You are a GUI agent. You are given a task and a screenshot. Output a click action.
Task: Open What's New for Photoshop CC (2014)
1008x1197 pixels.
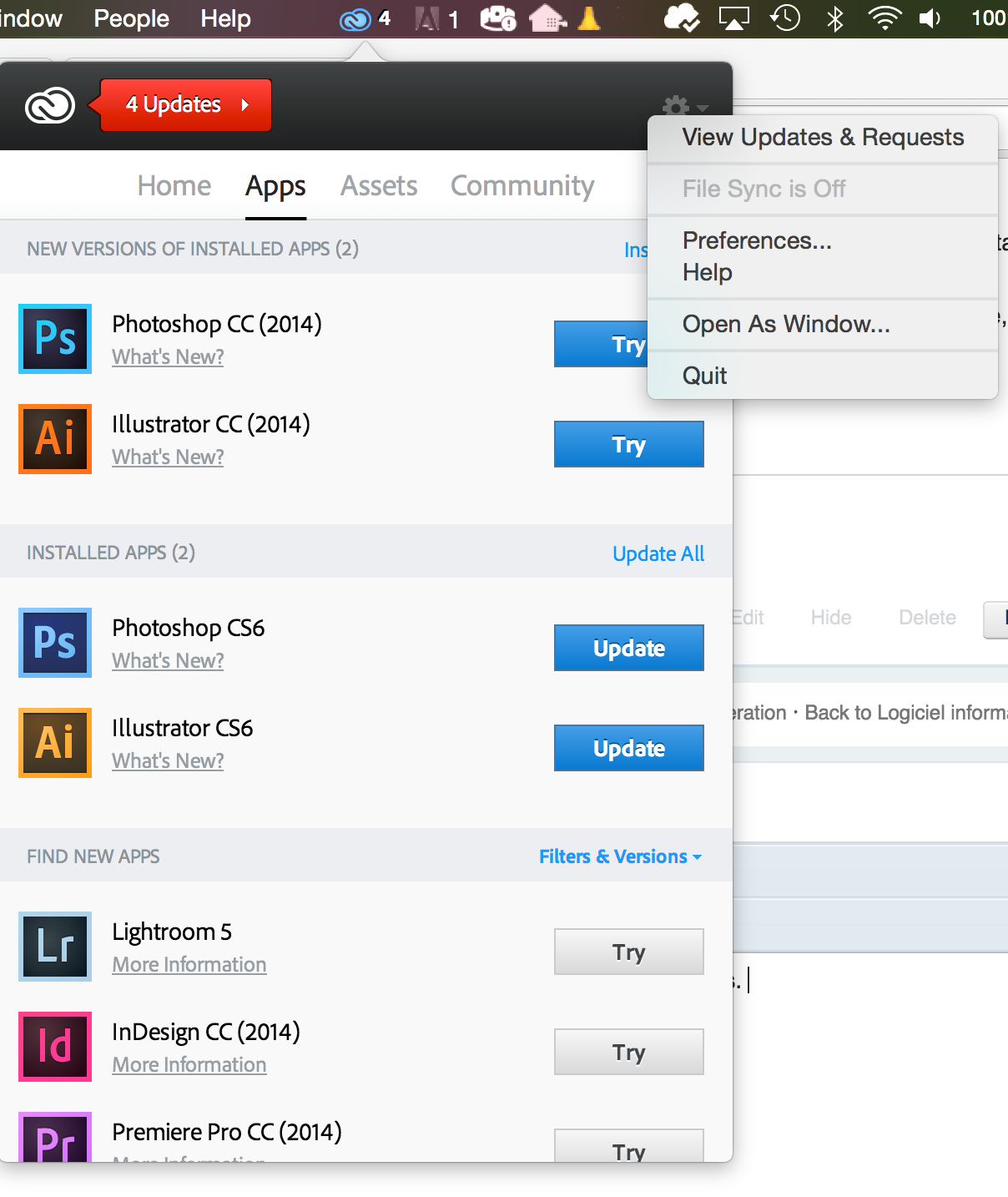coord(168,356)
